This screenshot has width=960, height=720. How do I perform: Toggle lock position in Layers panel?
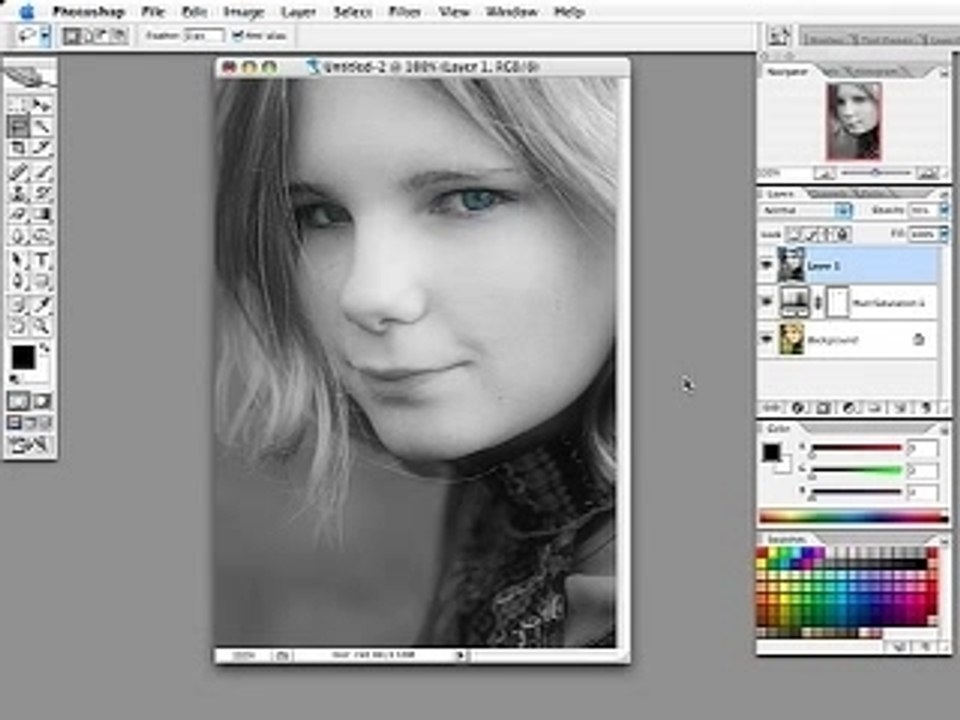coord(827,234)
